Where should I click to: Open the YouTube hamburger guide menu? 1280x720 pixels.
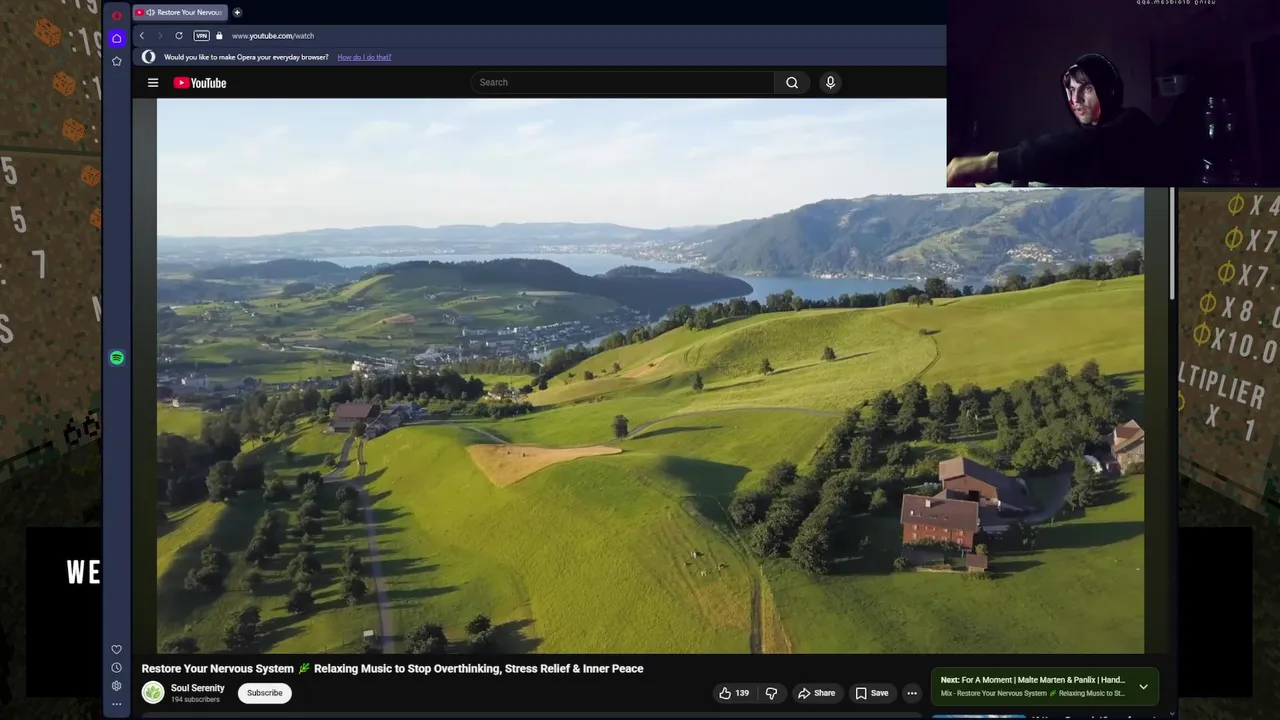[153, 83]
